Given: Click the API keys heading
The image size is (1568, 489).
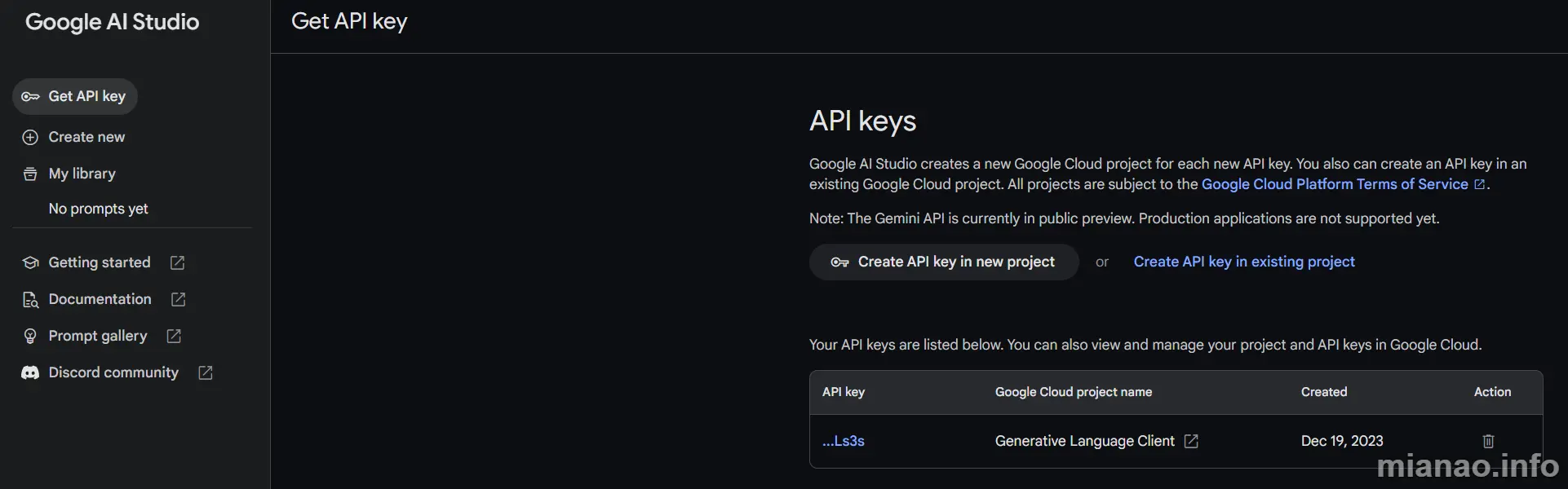Looking at the screenshot, I should click(x=862, y=121).
